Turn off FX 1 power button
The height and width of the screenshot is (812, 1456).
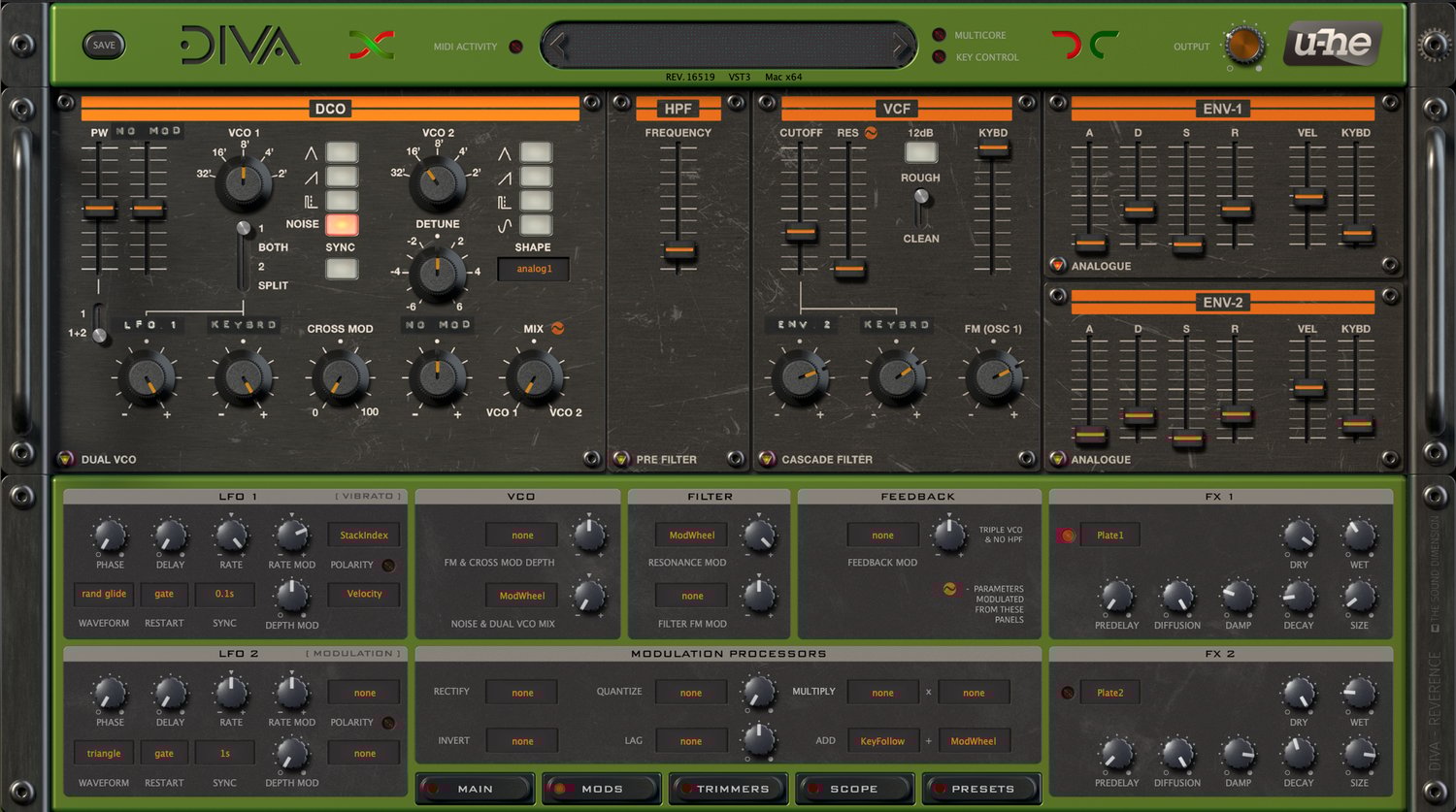(x=1068, y=536)
